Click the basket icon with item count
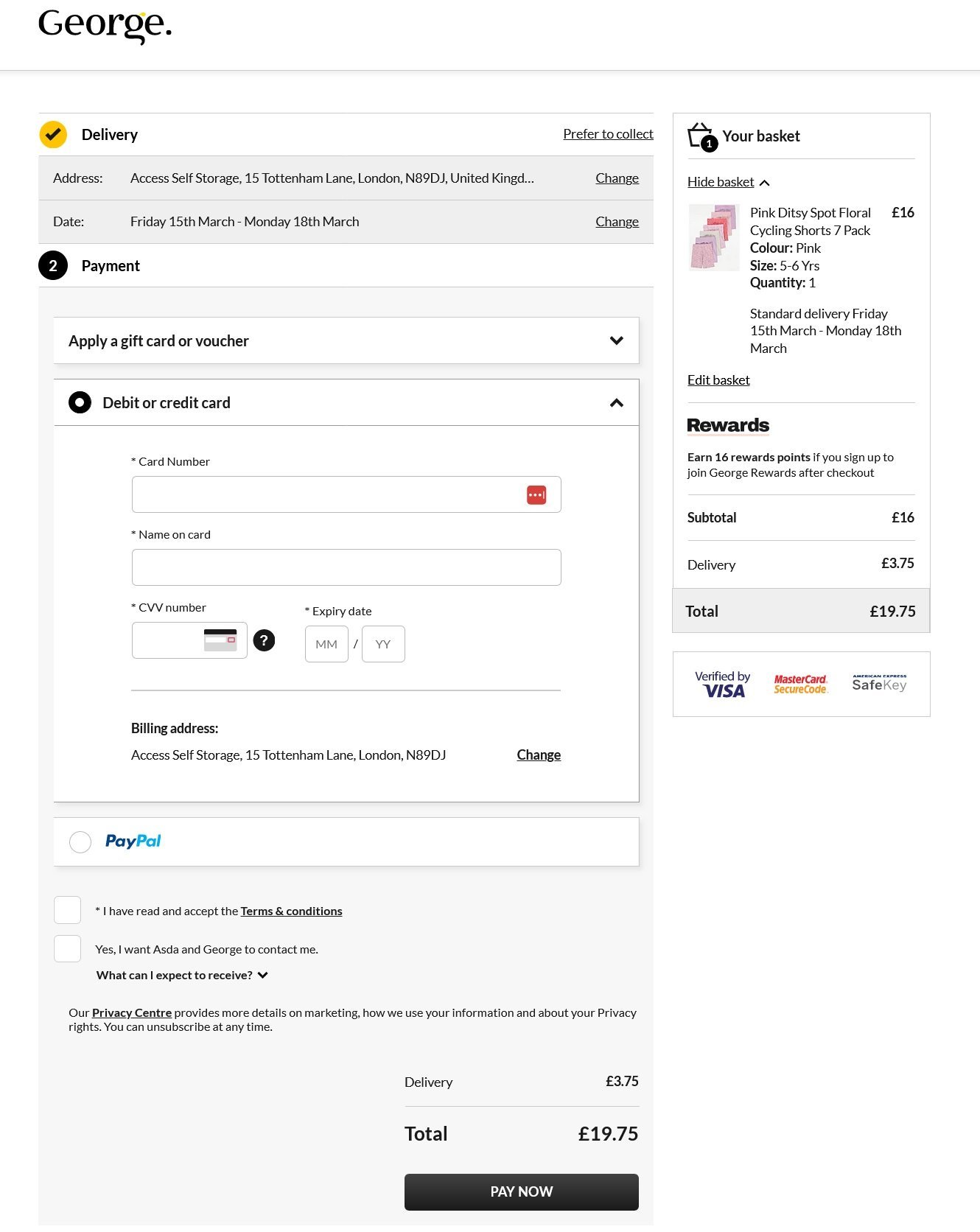The height and width of the screenshot is (1232, 980). coord(702,137)
